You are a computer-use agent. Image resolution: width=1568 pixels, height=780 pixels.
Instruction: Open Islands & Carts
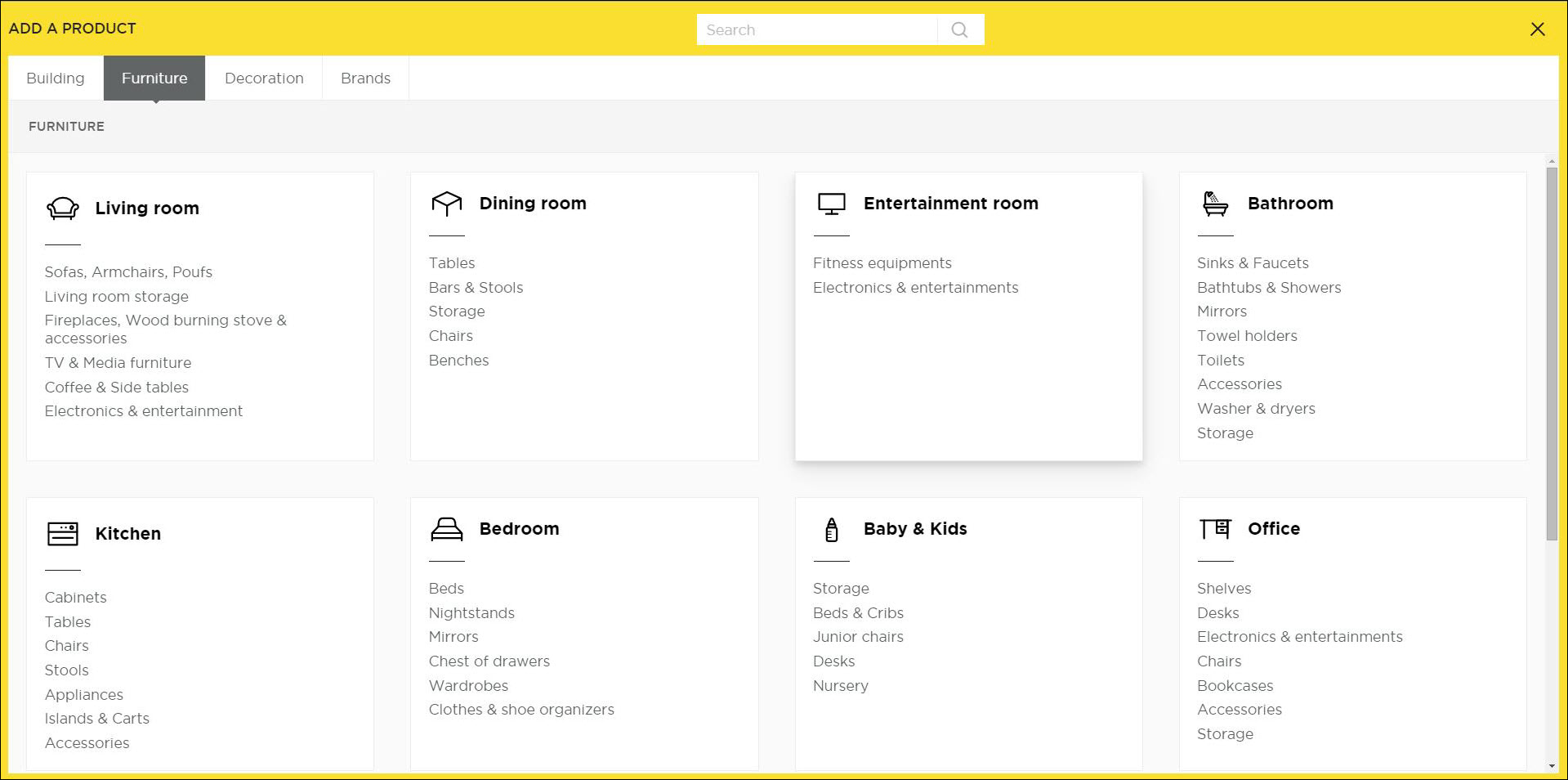coord(97,719)
